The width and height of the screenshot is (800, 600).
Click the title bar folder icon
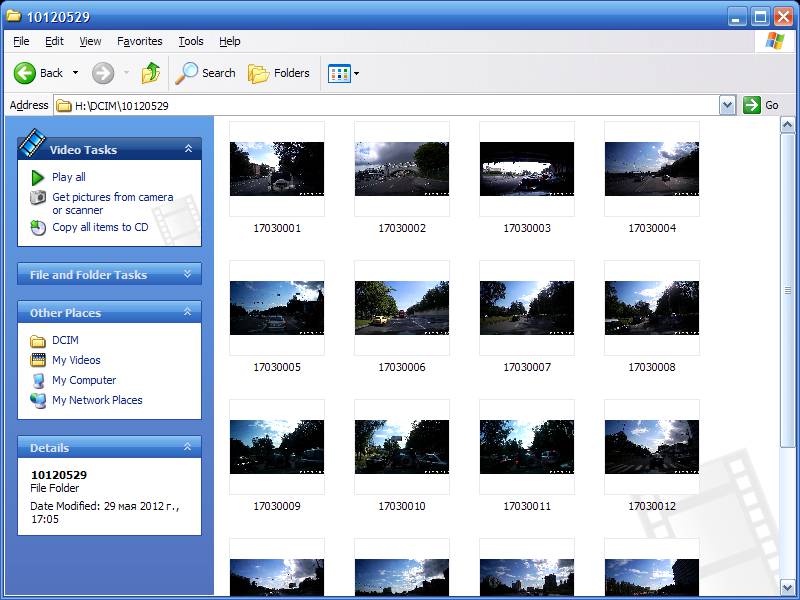click(13, 16)
